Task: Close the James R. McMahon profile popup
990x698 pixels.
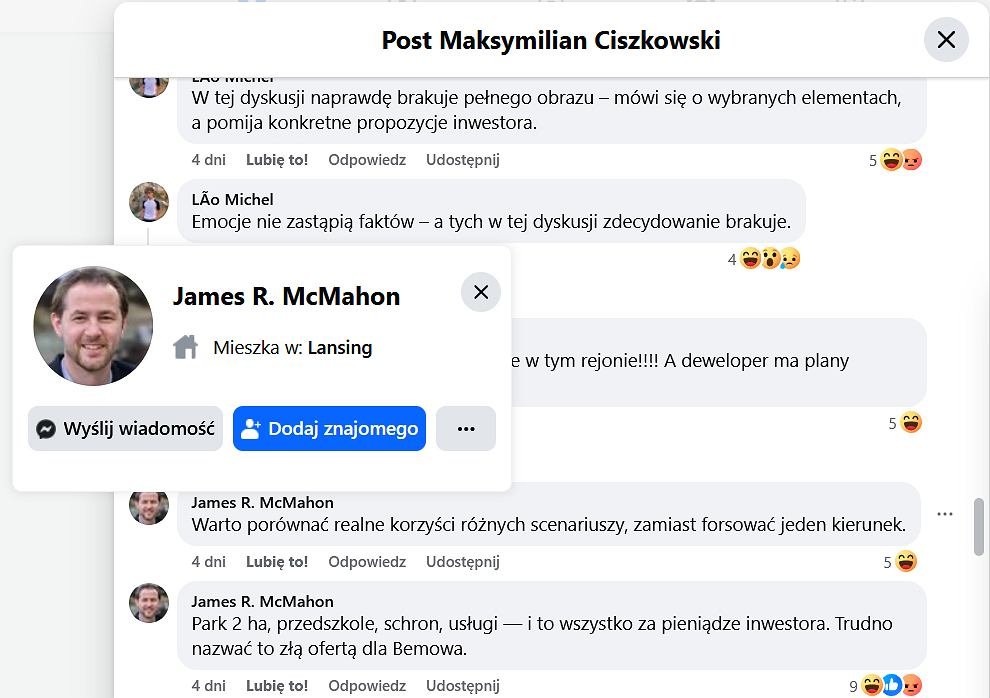Action: tap(480, 292)
